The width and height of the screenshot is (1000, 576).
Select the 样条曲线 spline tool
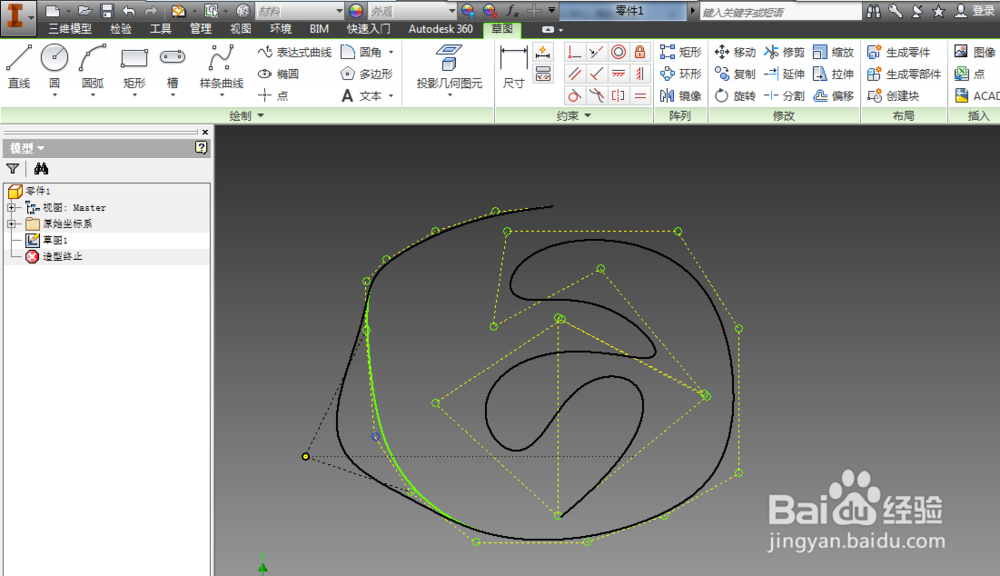(x=221, y=67)
